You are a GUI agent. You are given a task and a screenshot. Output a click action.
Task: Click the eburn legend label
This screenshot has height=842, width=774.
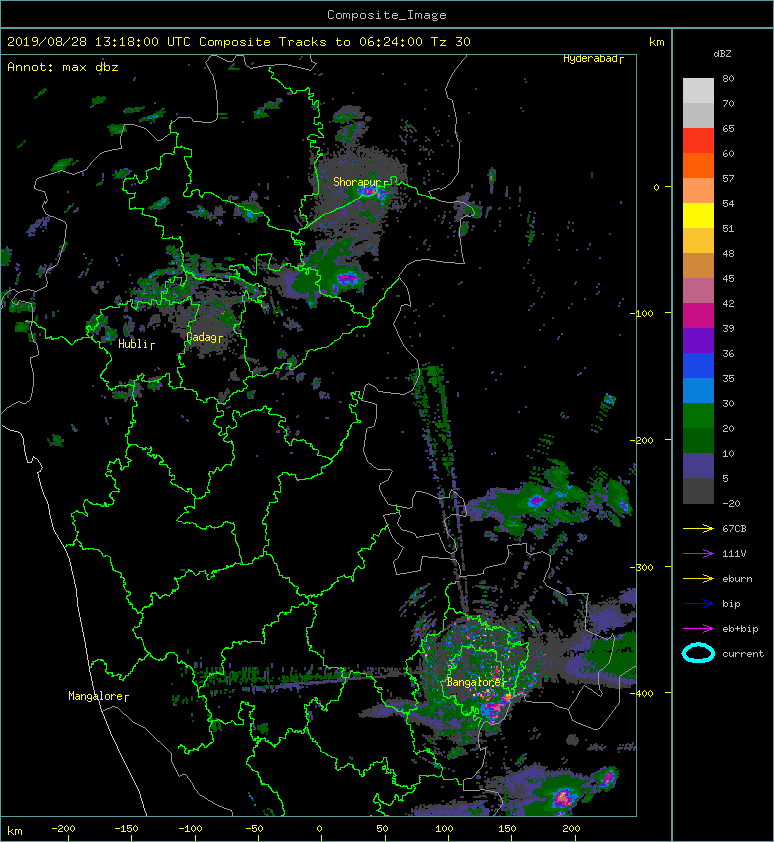[737, 578]
